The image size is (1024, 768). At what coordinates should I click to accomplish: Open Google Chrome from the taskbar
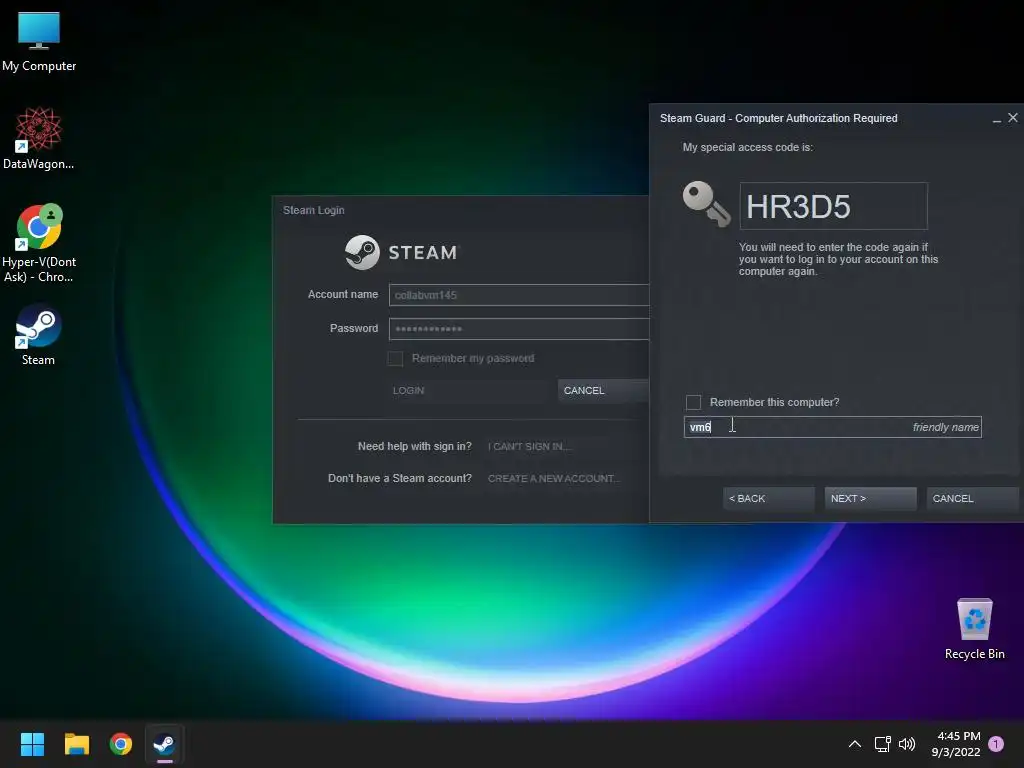click(x=121, y=744)
